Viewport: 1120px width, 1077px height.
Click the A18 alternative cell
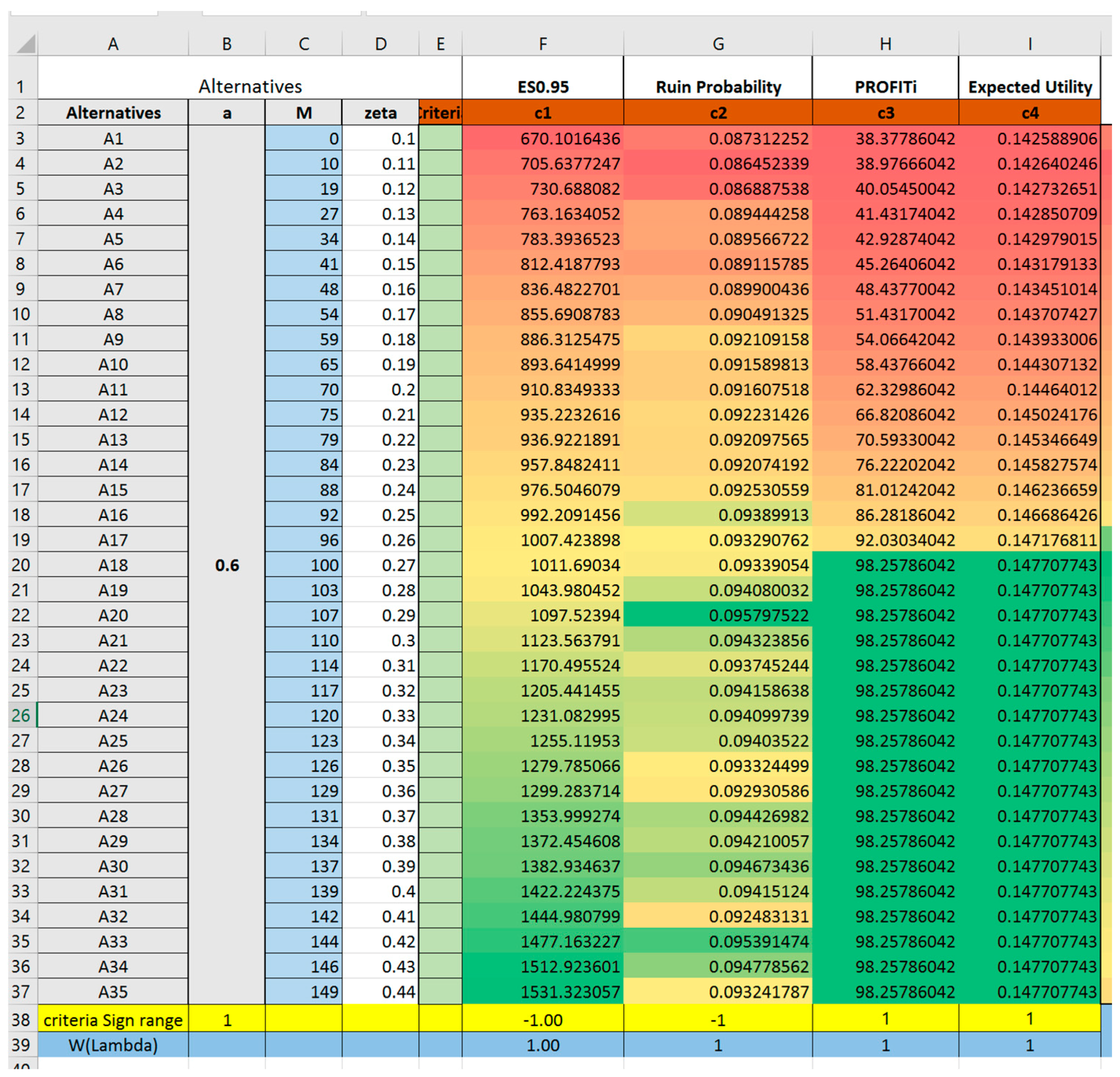click(x=113, y=565)
